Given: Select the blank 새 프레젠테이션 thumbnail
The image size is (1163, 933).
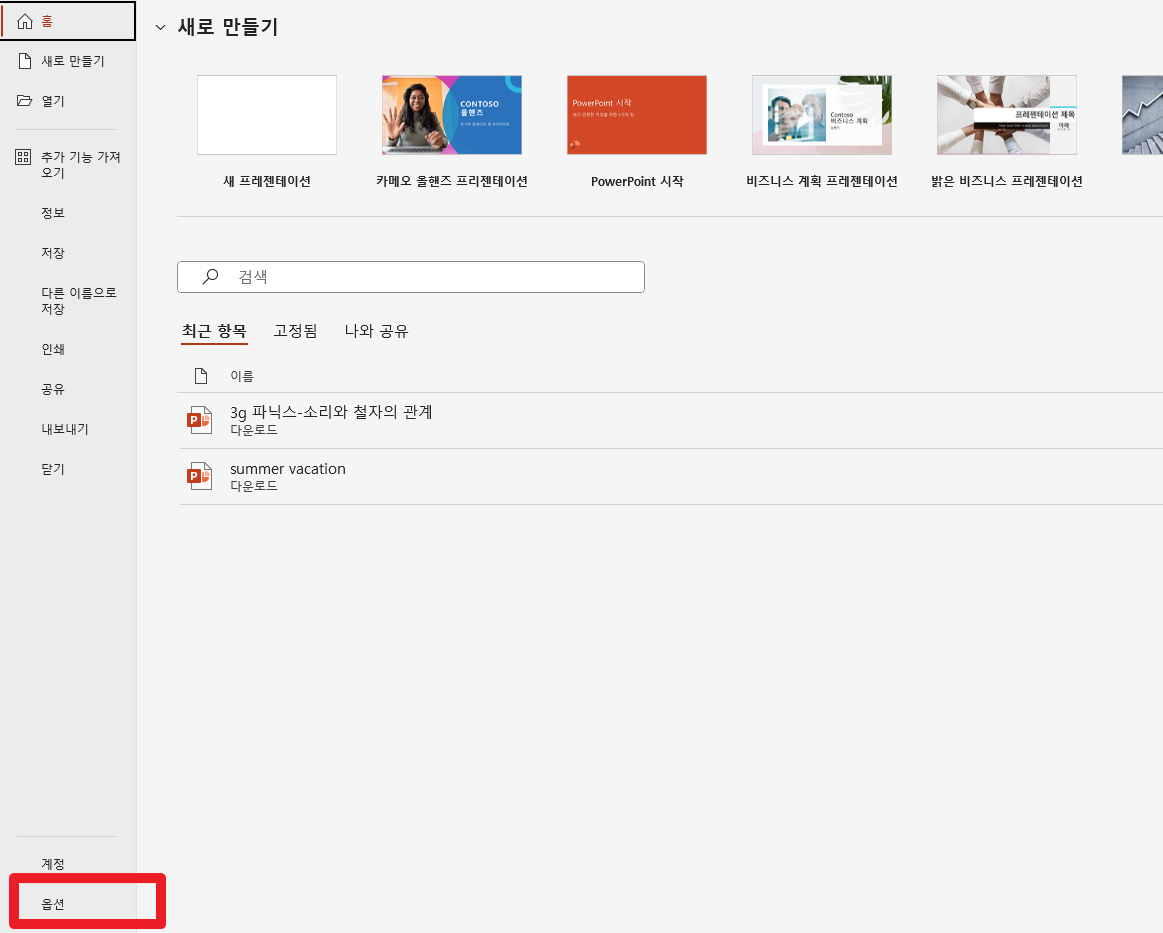Looking at the screenshot, I should pos(267,115).
